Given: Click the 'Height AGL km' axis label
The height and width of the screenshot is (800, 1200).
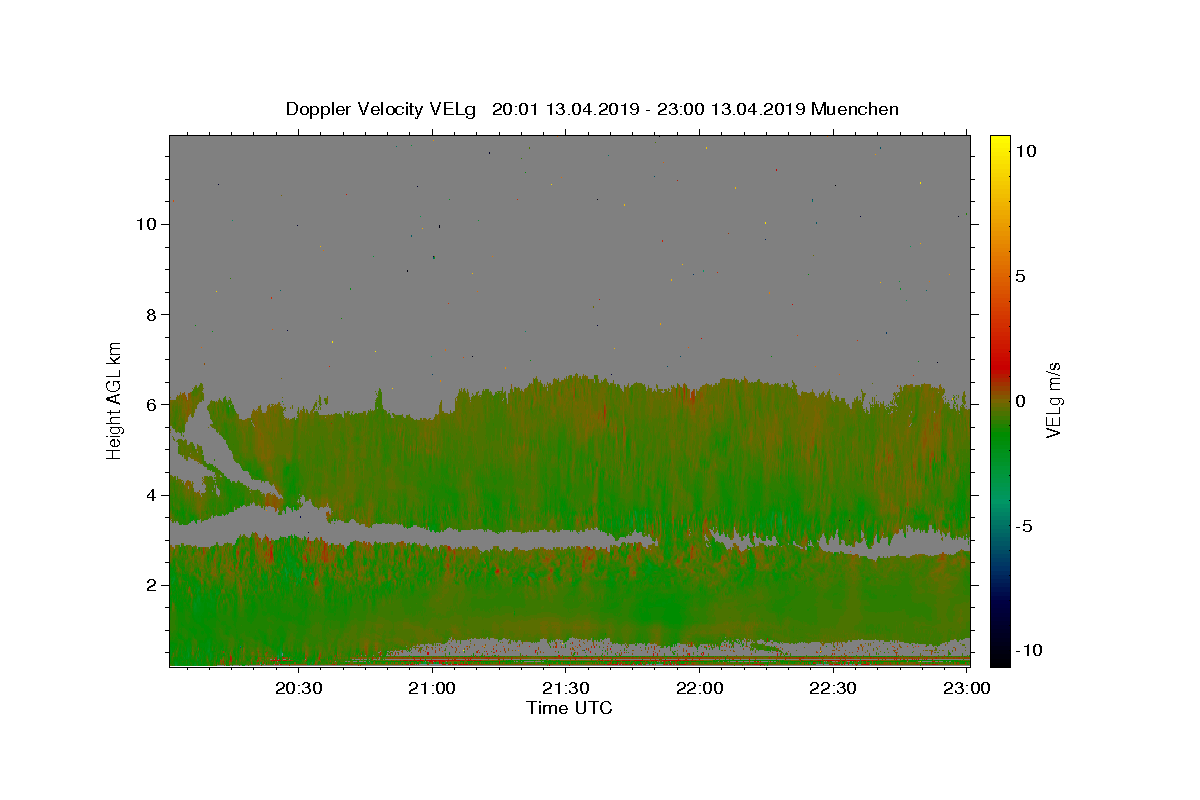Looking at the screenshot, I should [x=115, y=399].
